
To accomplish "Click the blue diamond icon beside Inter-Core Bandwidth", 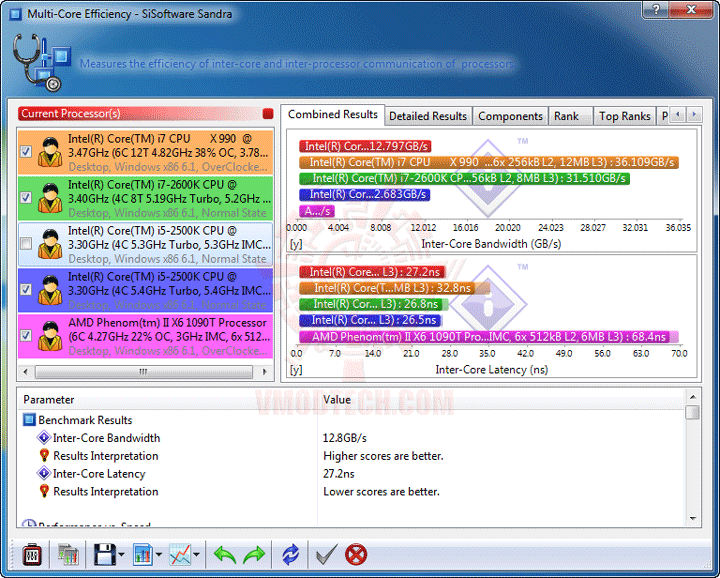I will tap(44, 438).
